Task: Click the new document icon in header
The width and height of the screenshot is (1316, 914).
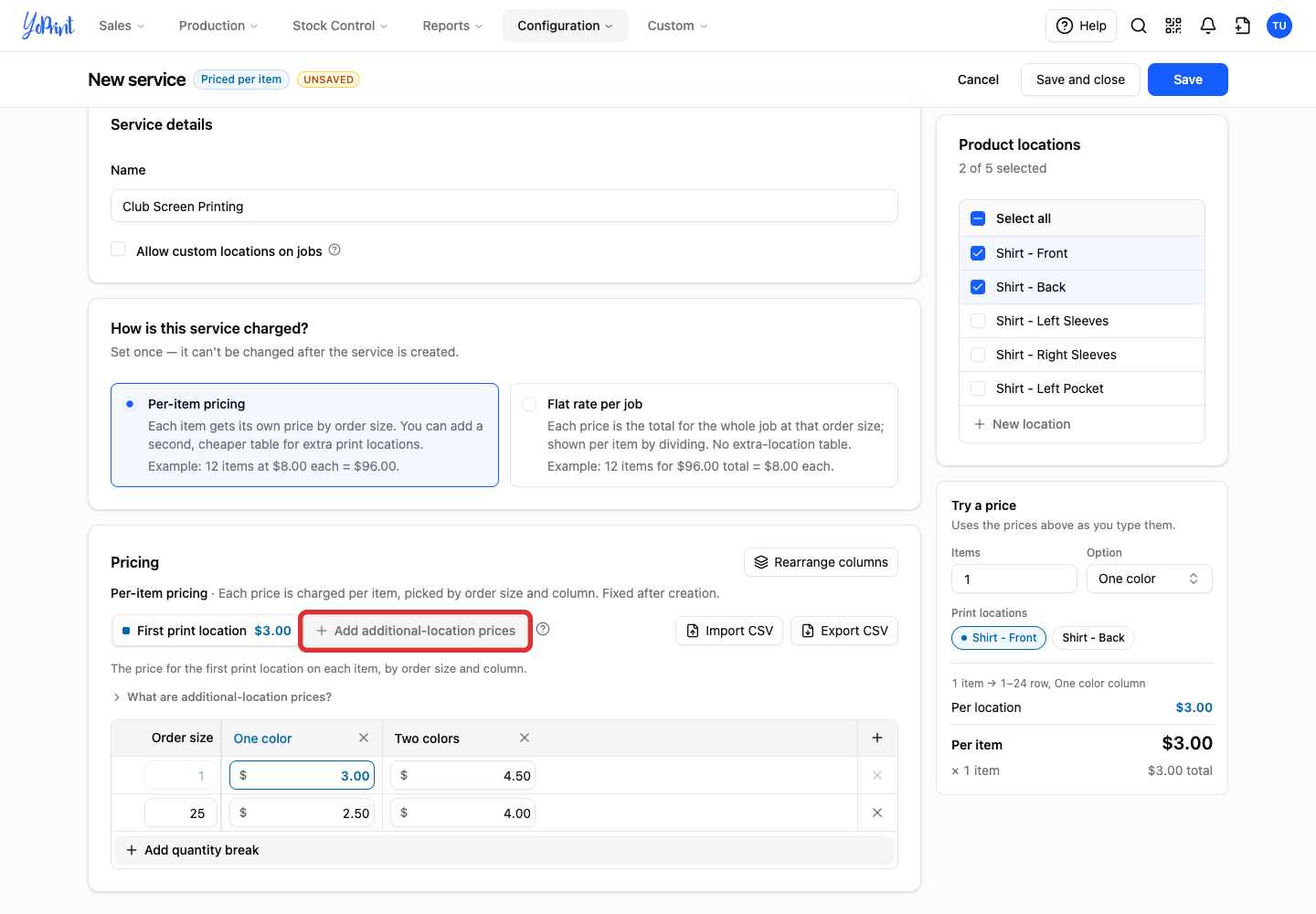Action: click(x=1243, y=26)
